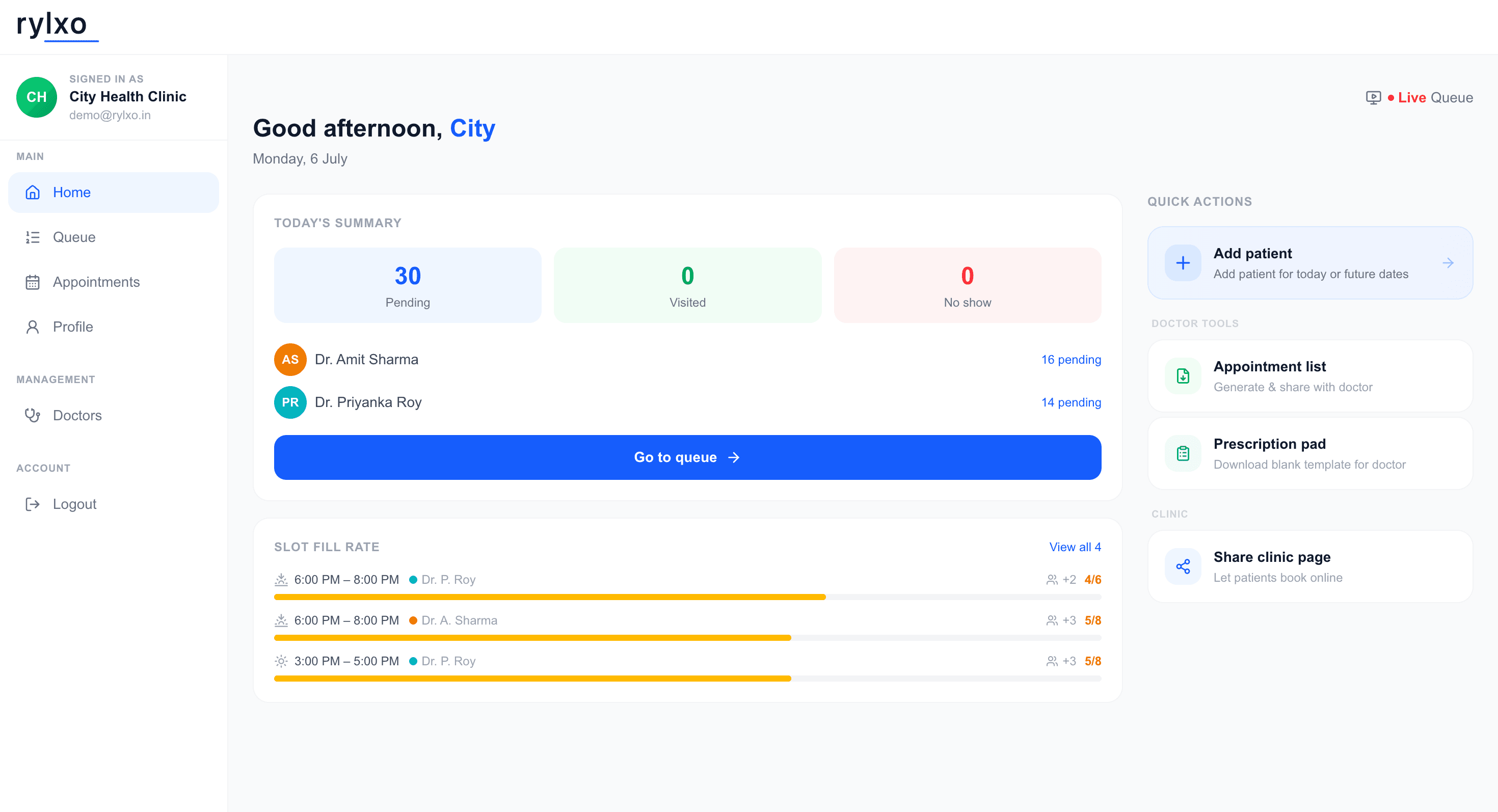Click Dr. Amit Sharma name
Viewport: 1498px width, 812px height.
tap(366, 359)
